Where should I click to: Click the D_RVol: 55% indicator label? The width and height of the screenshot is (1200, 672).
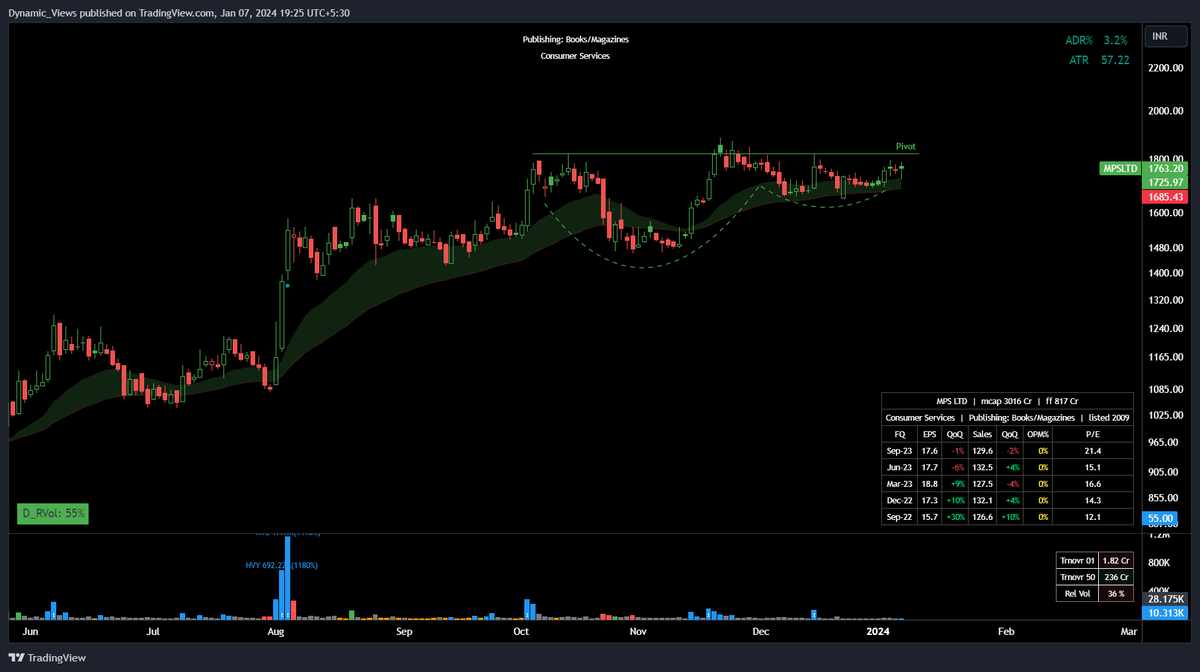click(54, 513)
